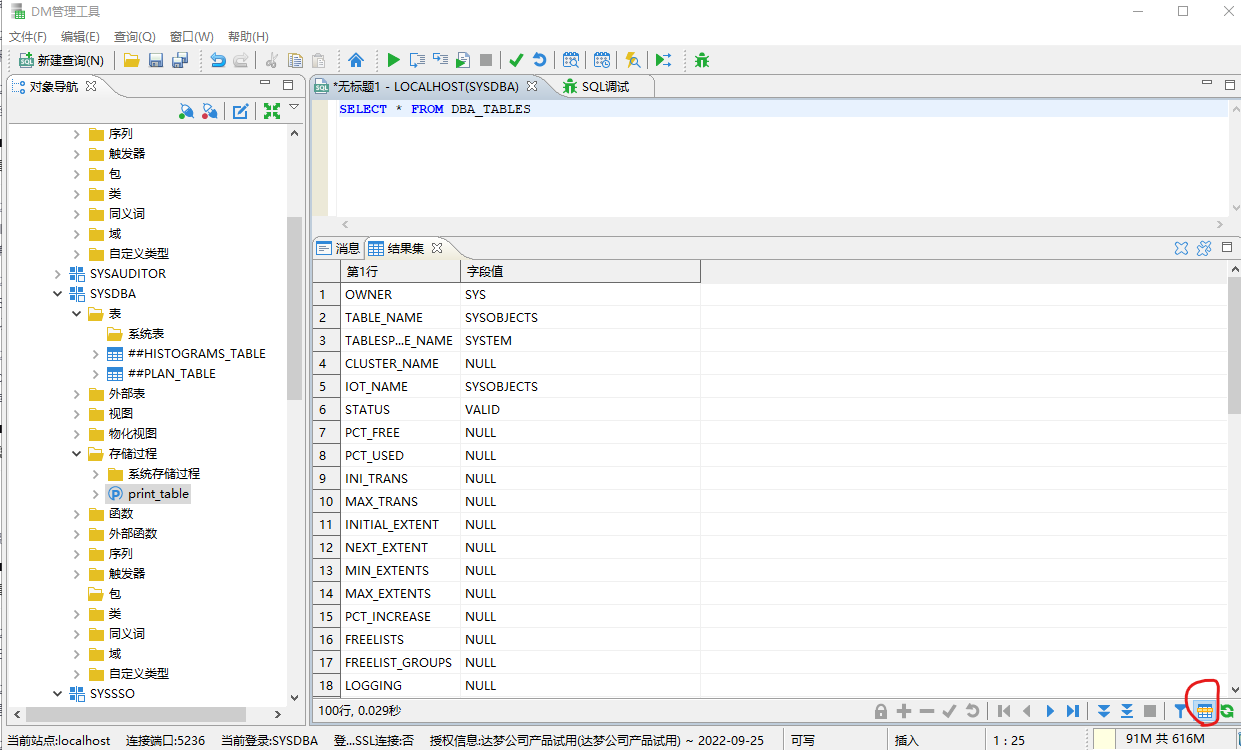Click the lightning magnifier execution plan icon
Image resolution: width=1241 pixels, height=750 pixels.
coord(633,60)
